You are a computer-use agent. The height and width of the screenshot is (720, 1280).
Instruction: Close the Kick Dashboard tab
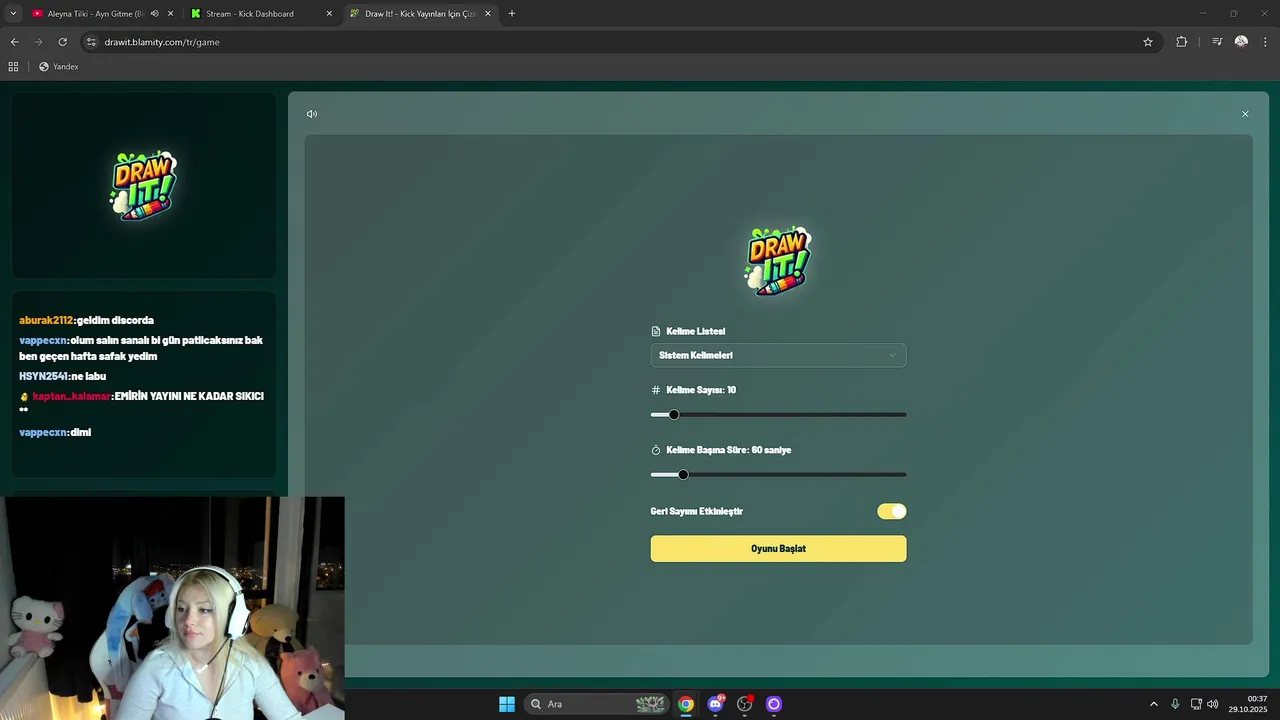[x=329, y=14]
